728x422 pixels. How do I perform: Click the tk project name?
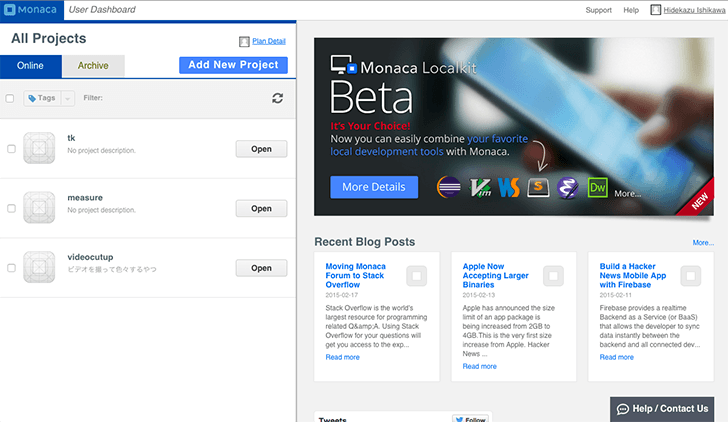[71, 138]
